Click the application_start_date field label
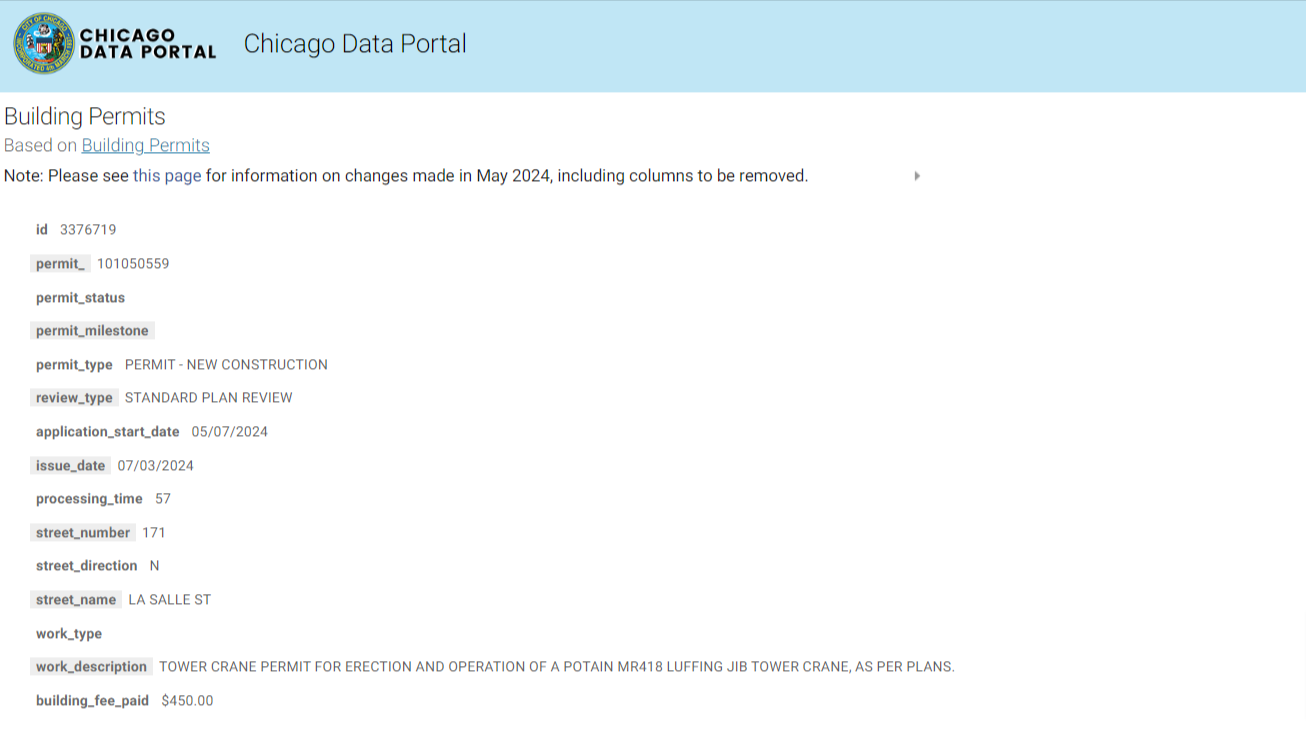Screen dimensions: 1306x751 click(108, 432)
